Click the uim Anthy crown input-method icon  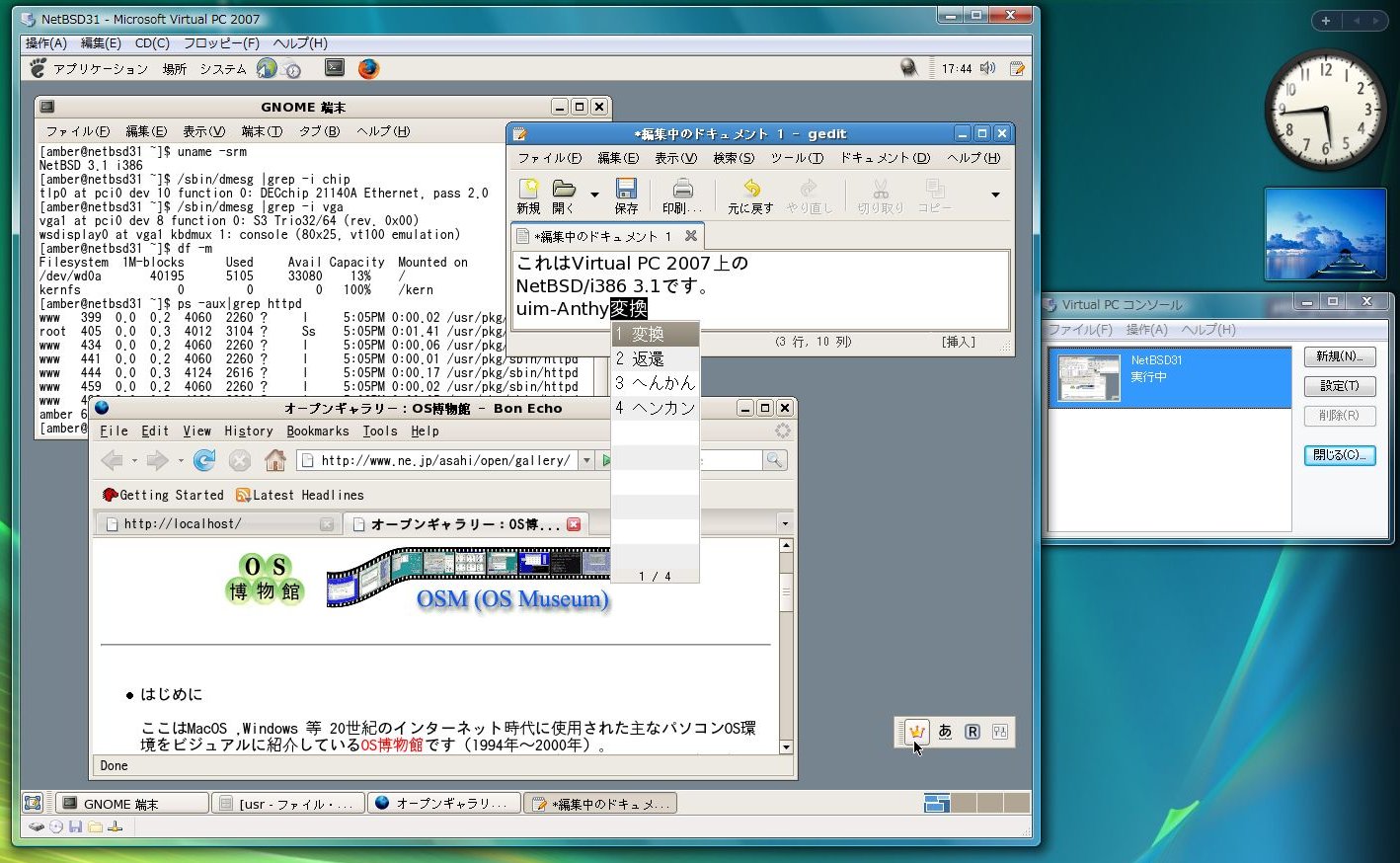pyautogui.click(x=917, y=732)
